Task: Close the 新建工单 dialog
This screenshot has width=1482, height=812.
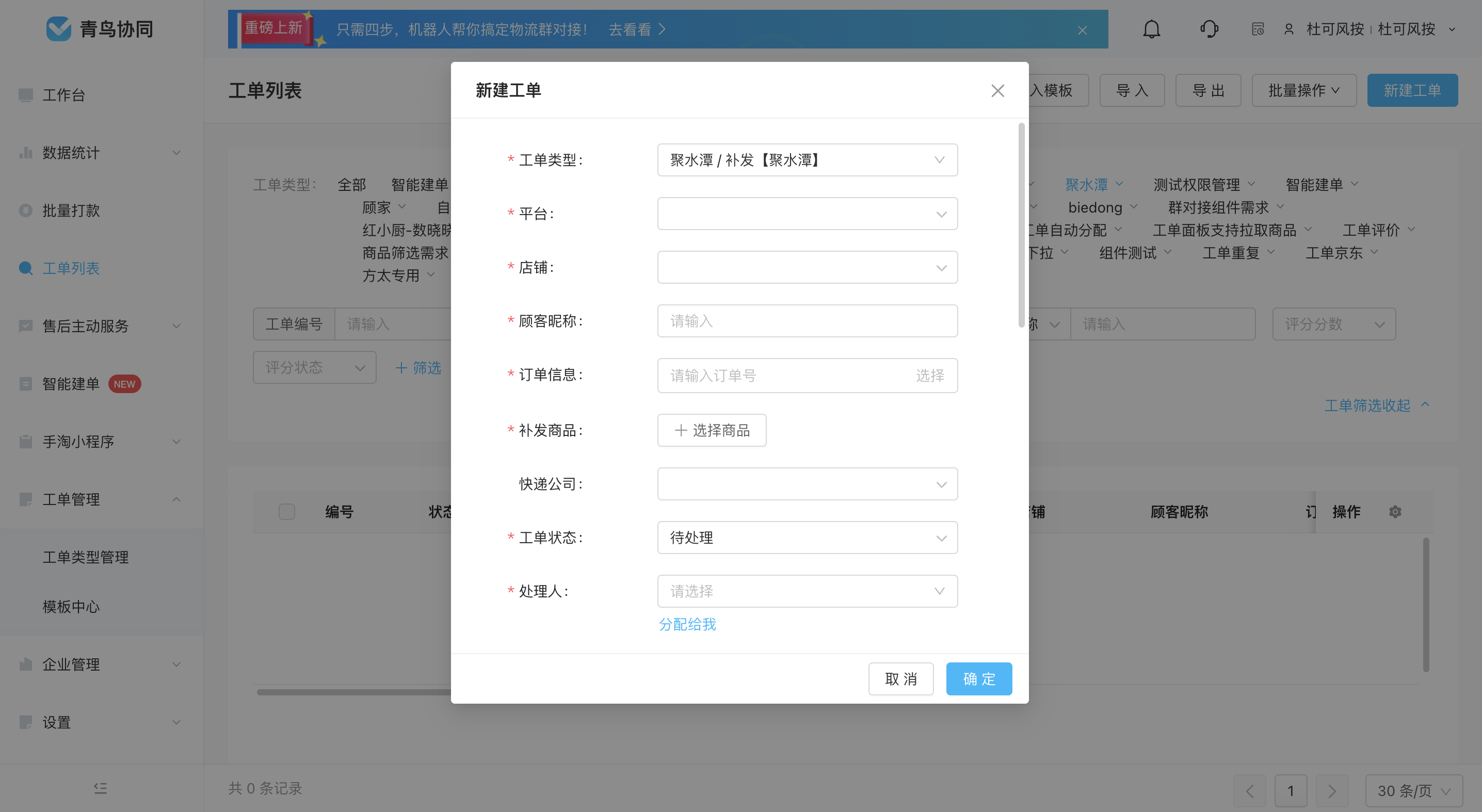Action: (997, 90)
